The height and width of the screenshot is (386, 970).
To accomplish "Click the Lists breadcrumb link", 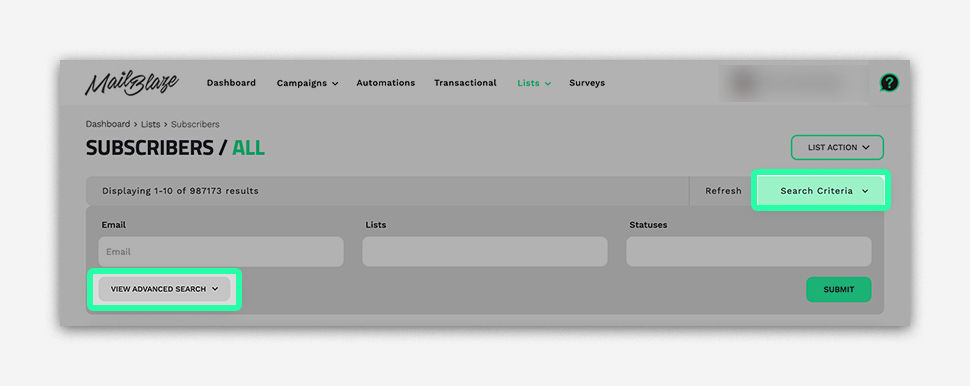I will pyautogui.click(x=150, y=124).
